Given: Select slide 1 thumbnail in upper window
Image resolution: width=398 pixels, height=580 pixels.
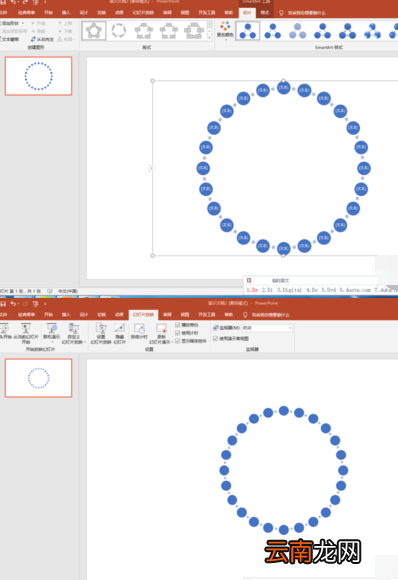Looking at the screenshot, I should click(38, 76).
